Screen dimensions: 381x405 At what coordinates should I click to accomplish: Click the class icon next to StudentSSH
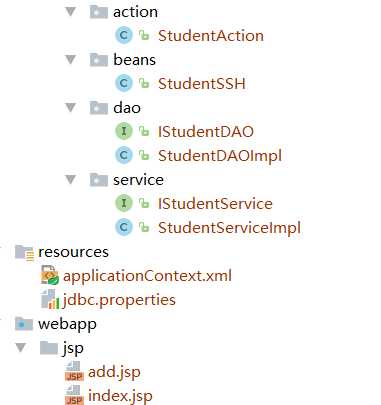(x=124, y=83)
